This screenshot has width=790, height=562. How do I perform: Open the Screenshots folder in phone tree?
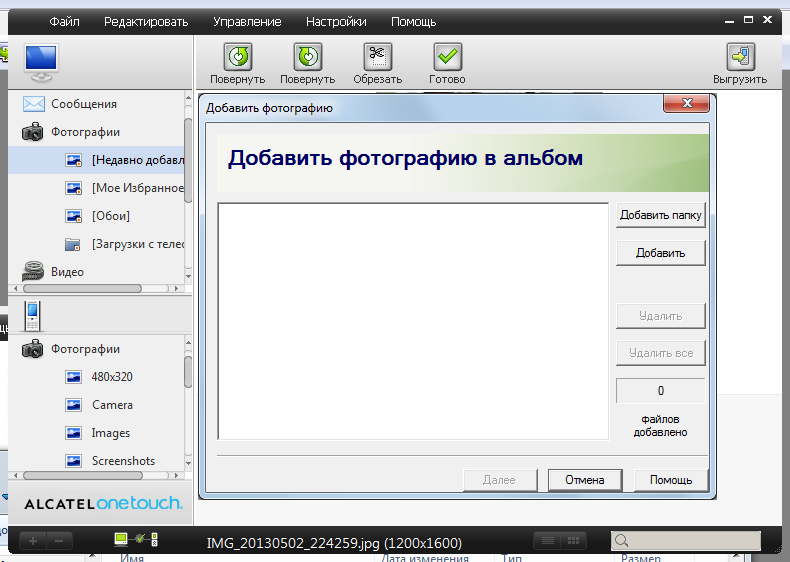(x=123, y=461)
